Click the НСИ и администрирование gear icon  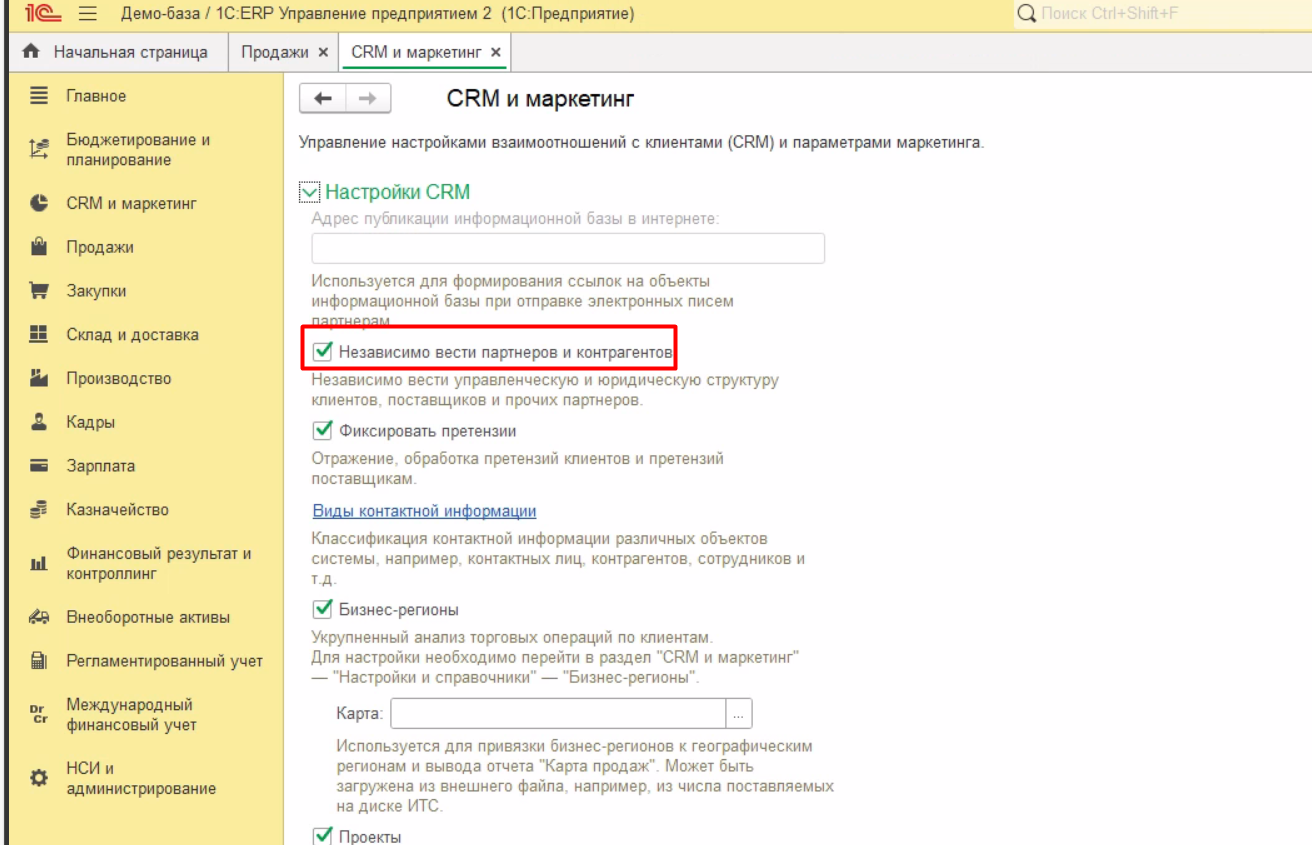tap(39, 778)
